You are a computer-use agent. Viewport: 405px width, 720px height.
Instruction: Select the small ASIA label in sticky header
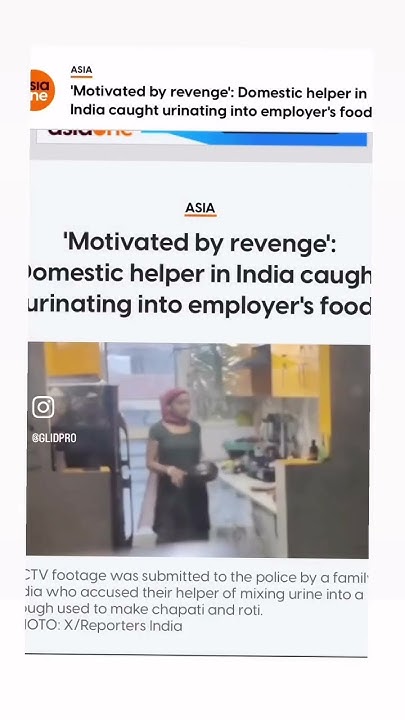(x=81, y=70)
